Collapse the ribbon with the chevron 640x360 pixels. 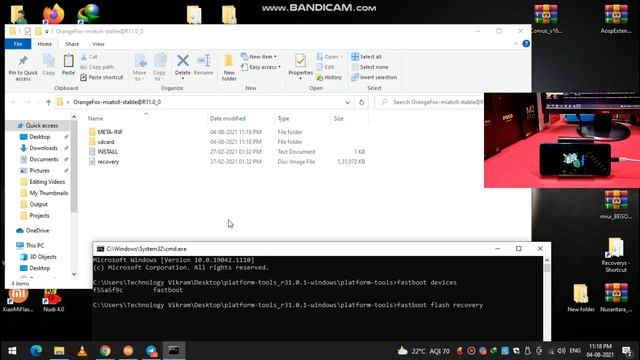click(x=516, y=44)
